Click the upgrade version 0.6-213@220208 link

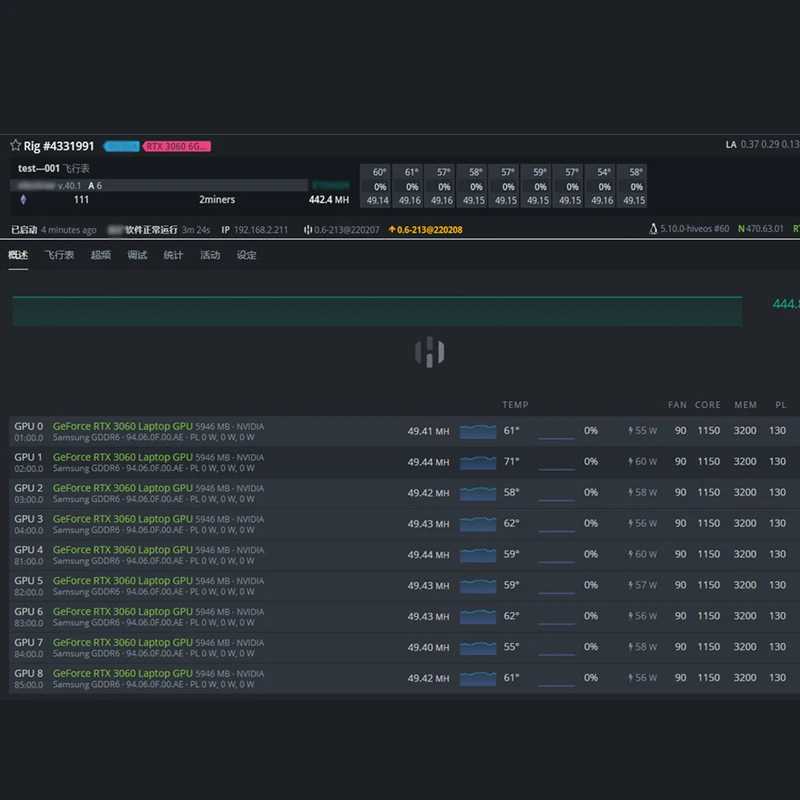[x=430, y=230]
